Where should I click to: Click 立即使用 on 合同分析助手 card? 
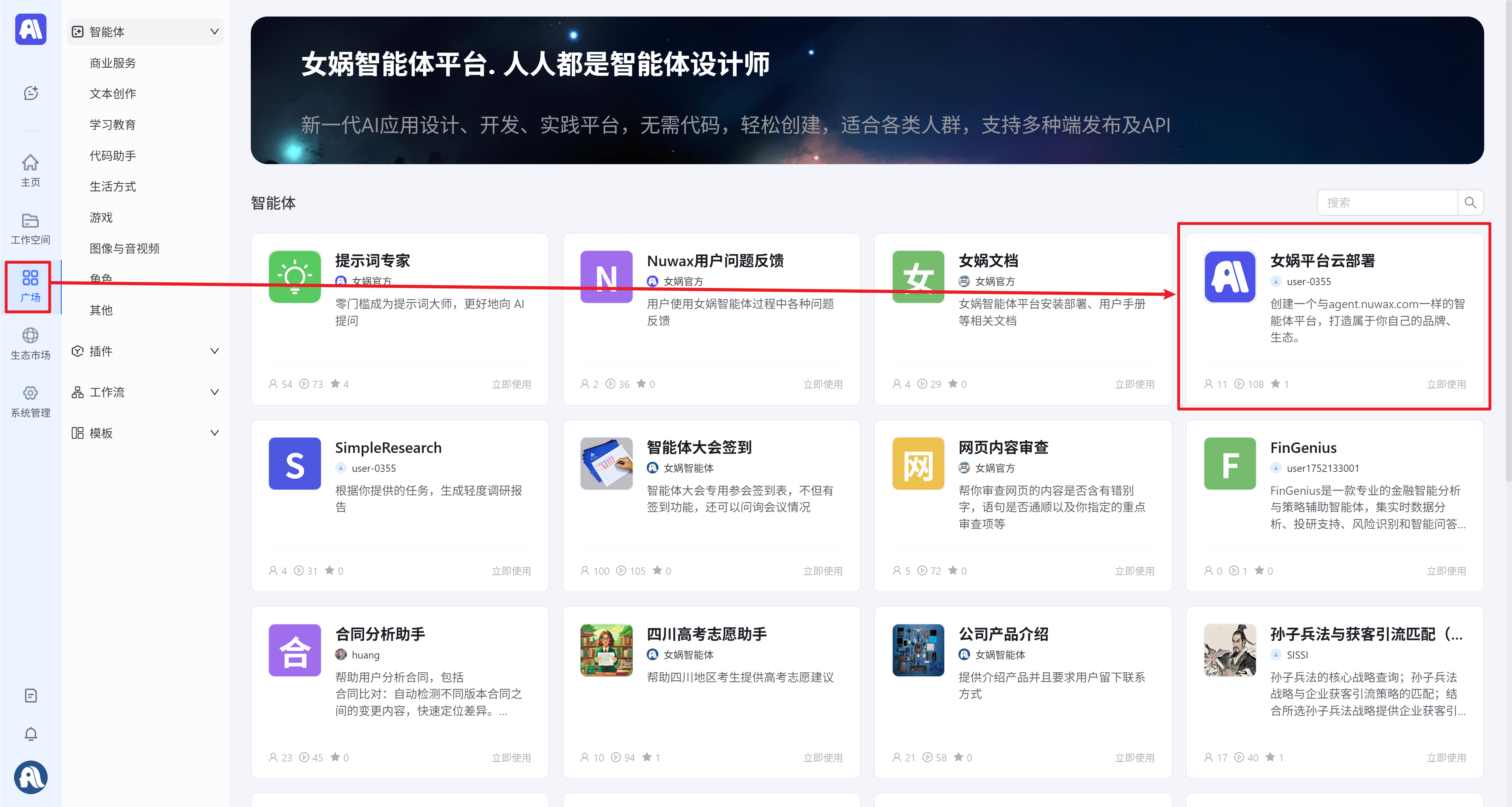pos(510,757)
